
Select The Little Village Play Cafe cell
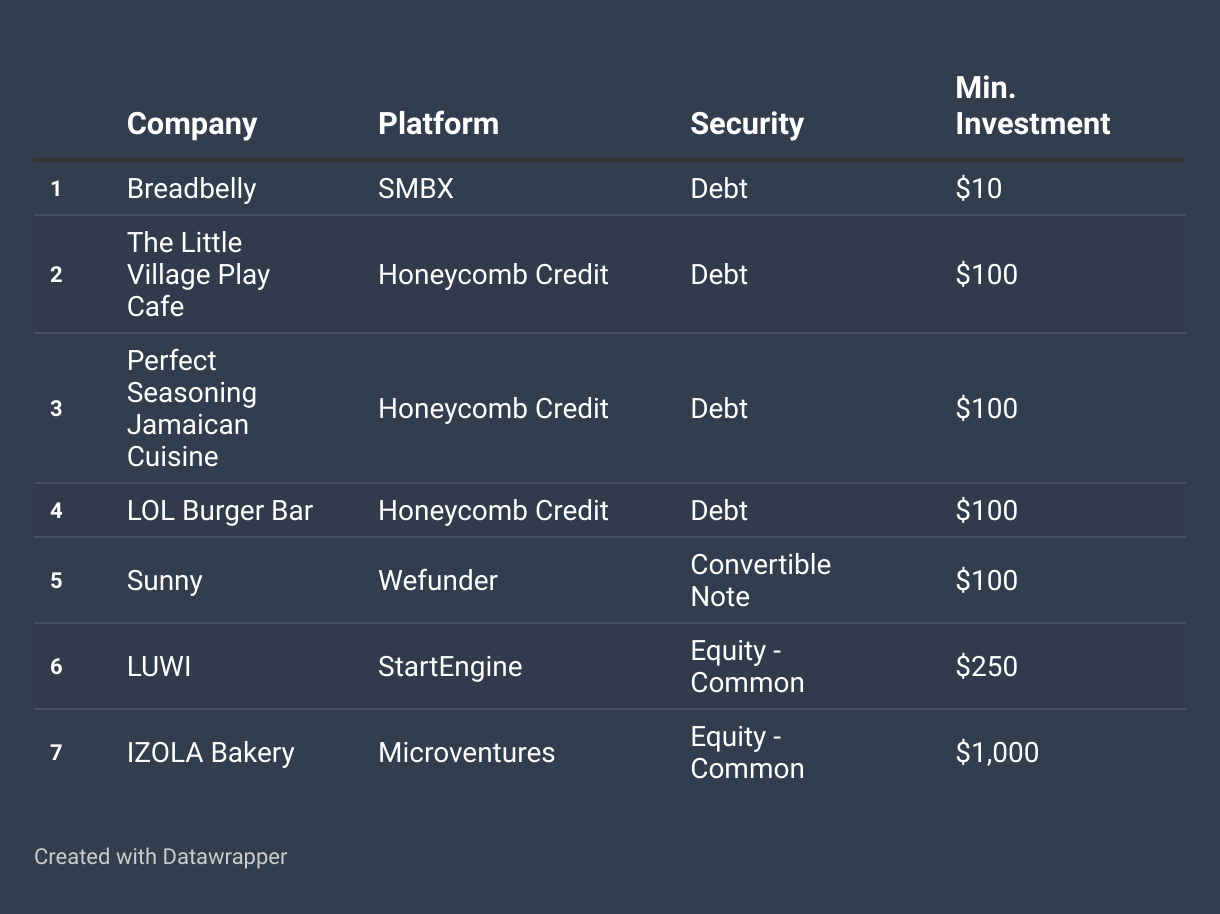point(198,274)
